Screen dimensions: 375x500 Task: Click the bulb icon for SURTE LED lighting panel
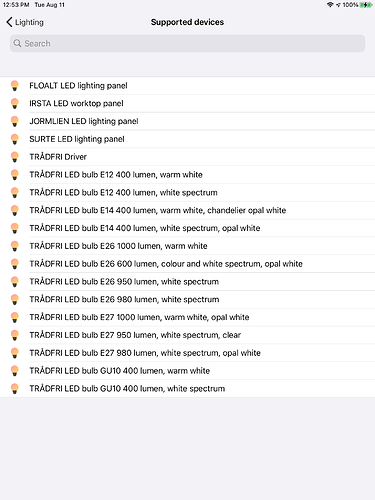point(15,139)
